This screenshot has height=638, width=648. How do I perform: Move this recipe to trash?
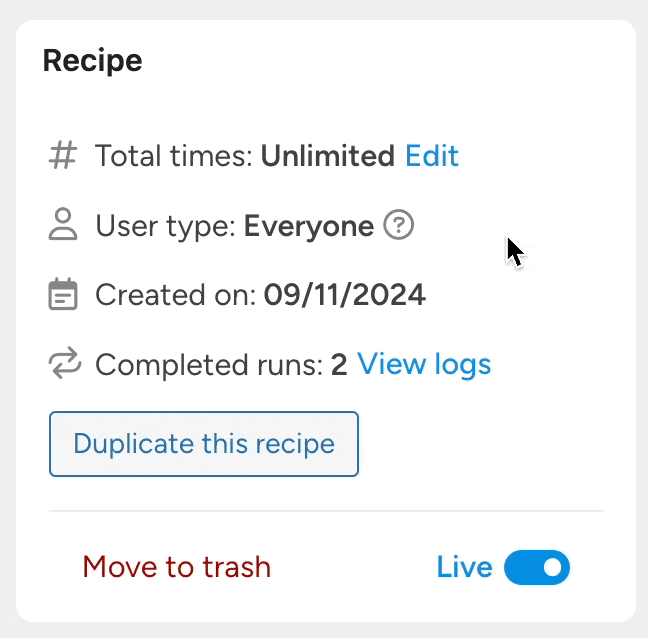click(176, 568)
